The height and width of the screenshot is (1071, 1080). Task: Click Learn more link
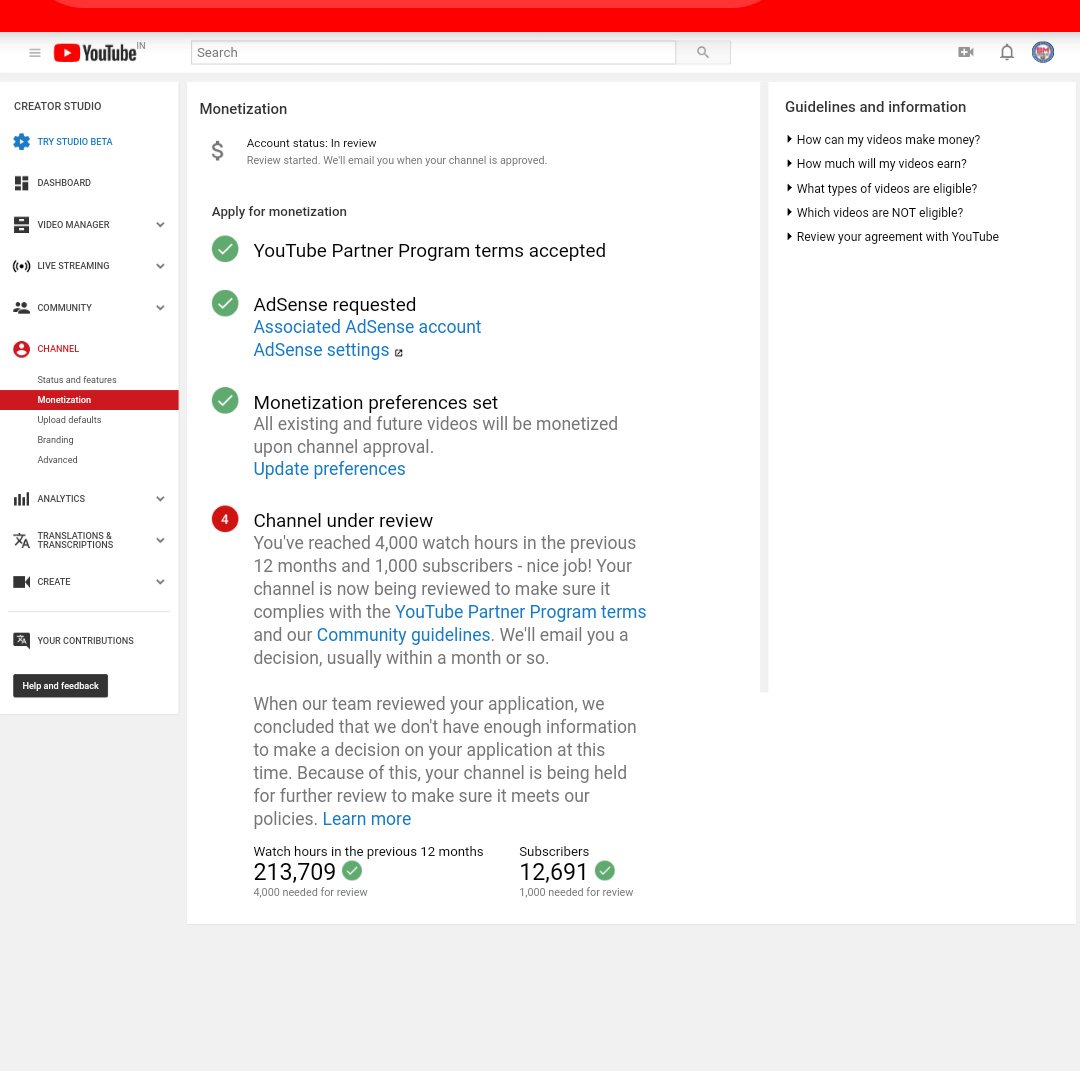coord(366,818)
